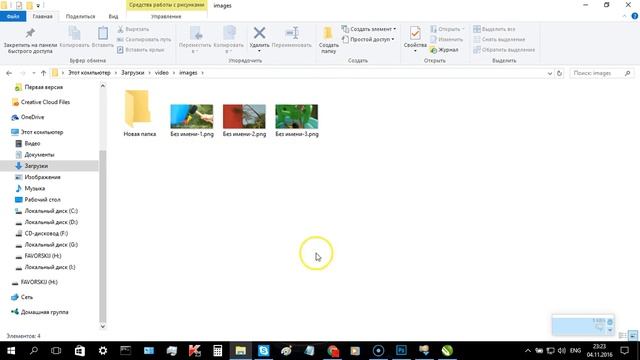Collapse the ribbon with the chevron

tap(624, 16)
